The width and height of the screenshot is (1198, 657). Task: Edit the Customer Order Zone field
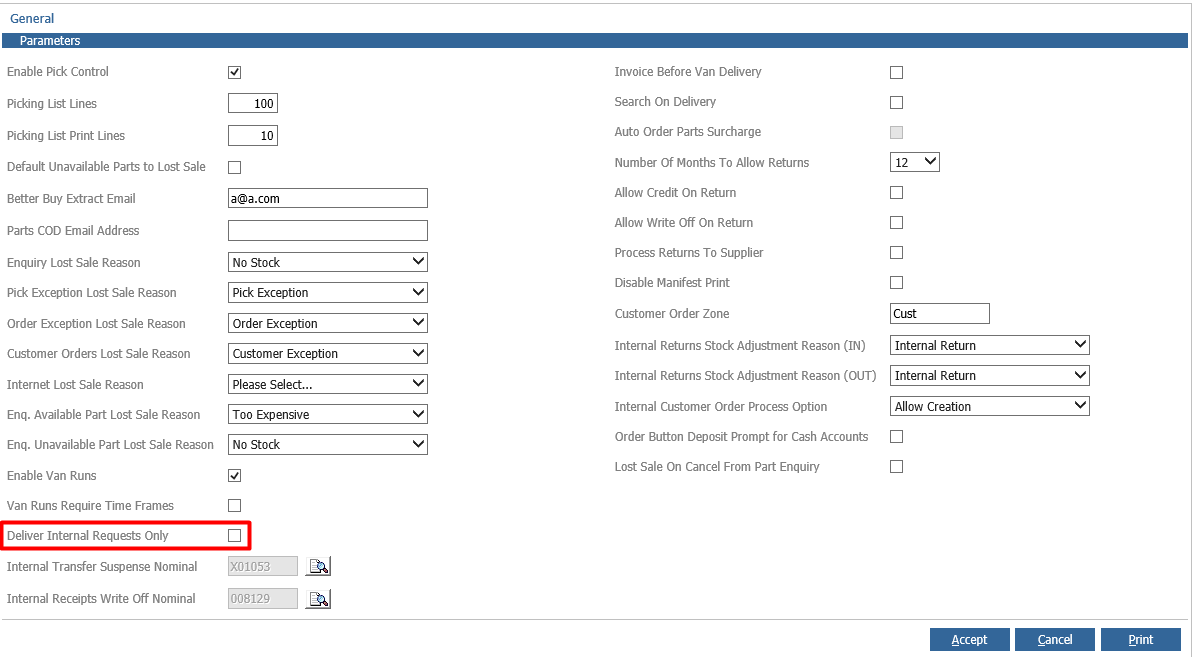(x=940, y=313)
